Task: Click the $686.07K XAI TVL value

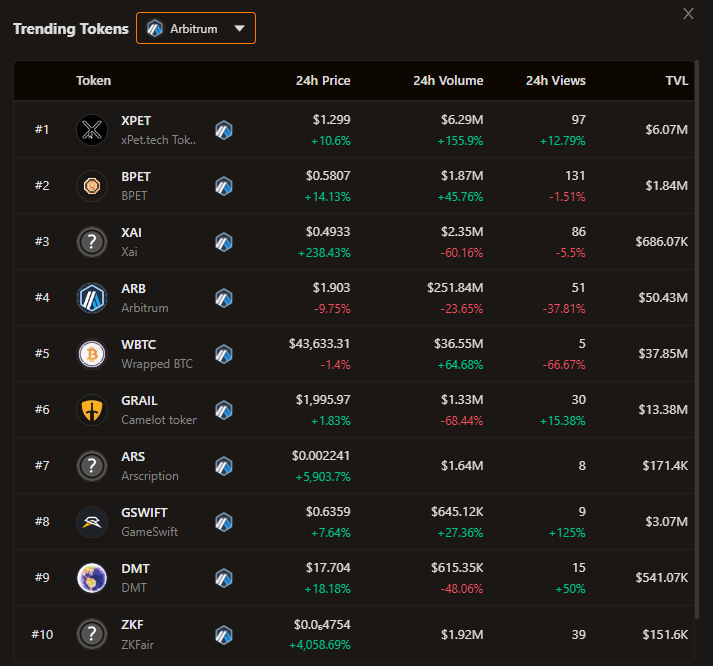Action: coord(662,241)
